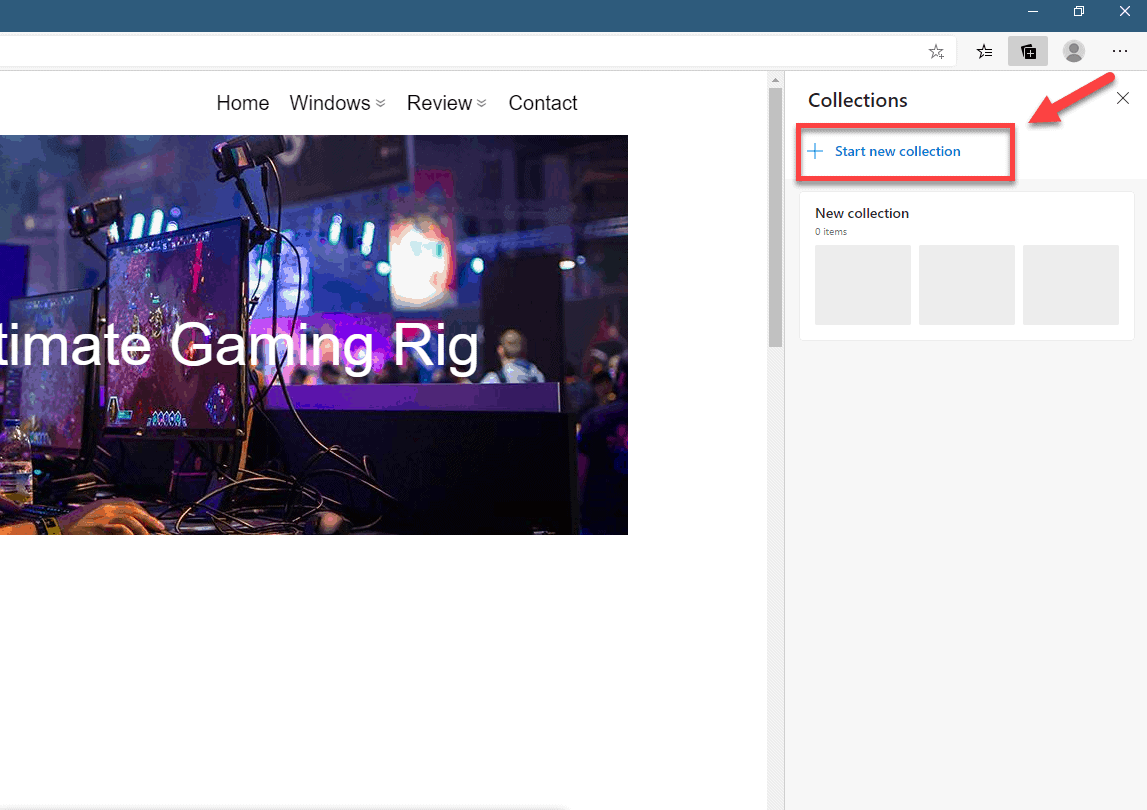The width and height of the screenshot is (1147, 810).
Task: Click Start new collection
Action: pos(897,151)
